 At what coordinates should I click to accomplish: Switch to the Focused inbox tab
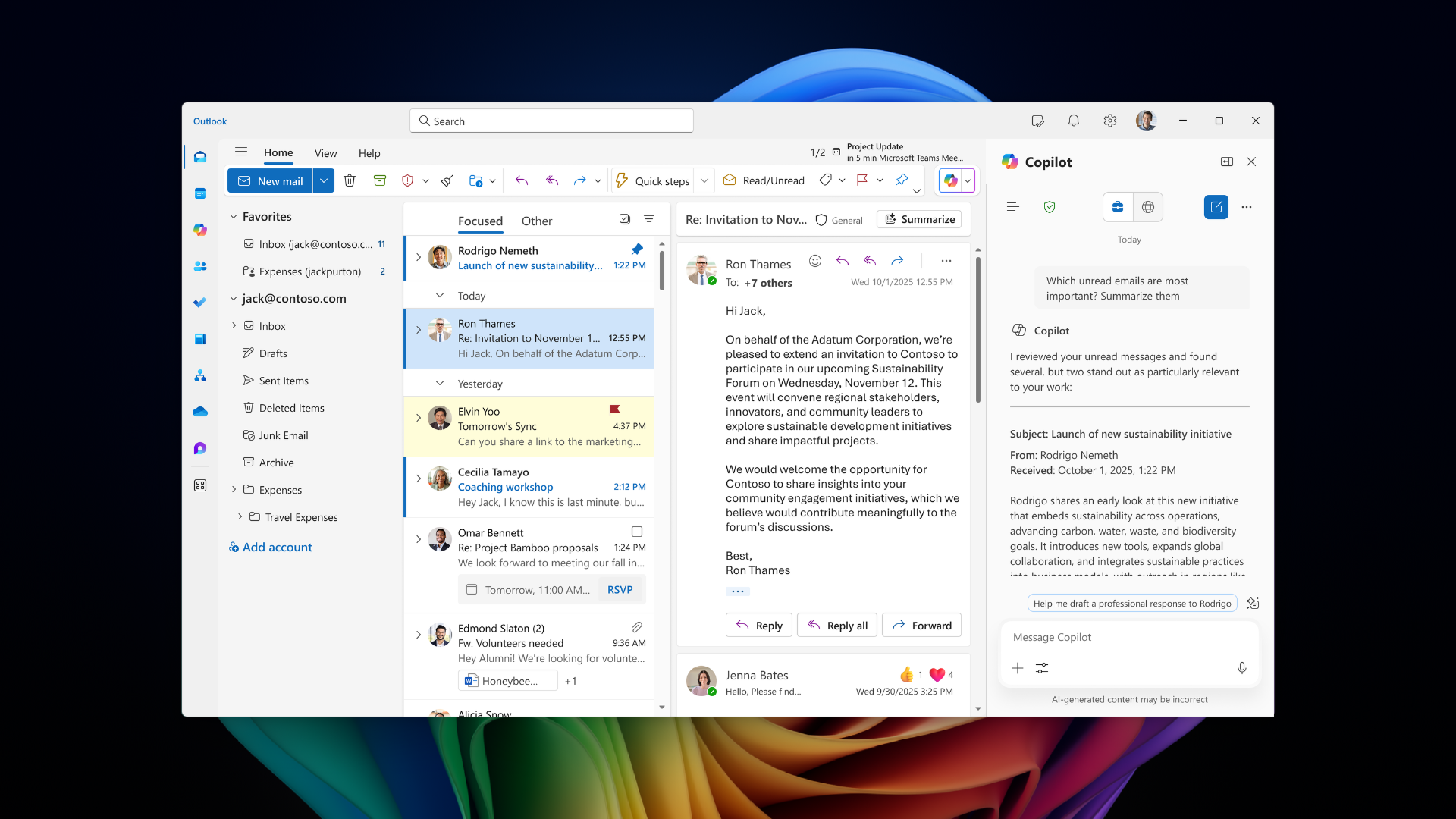(480, 221)
